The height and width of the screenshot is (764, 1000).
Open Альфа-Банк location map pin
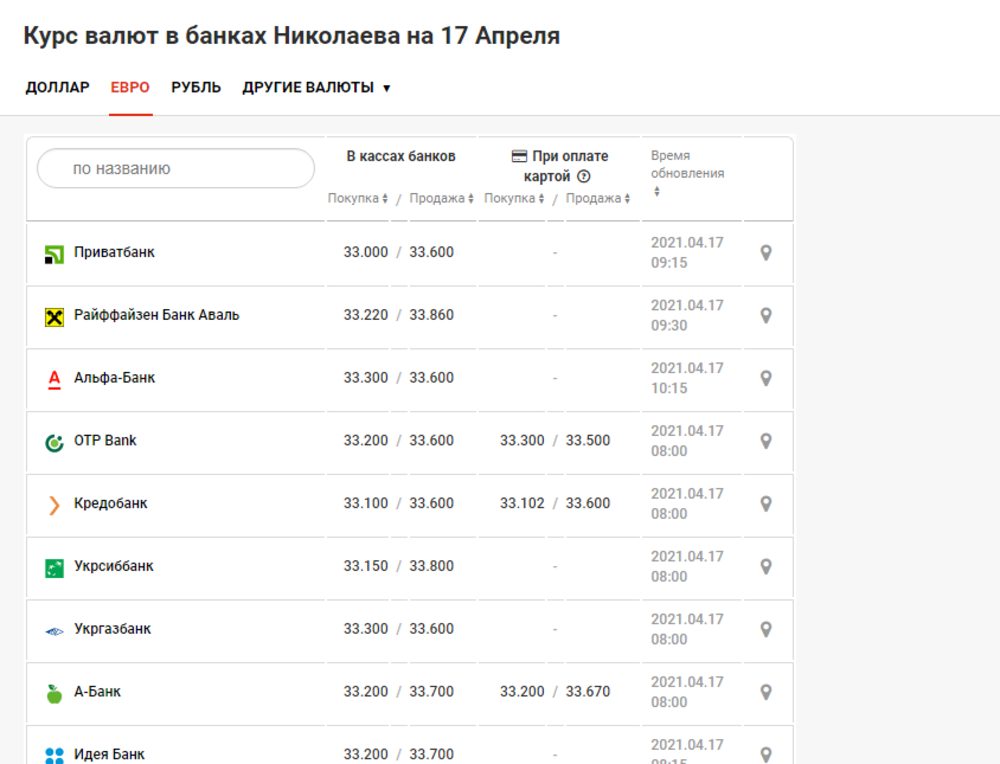click(766, 378)
